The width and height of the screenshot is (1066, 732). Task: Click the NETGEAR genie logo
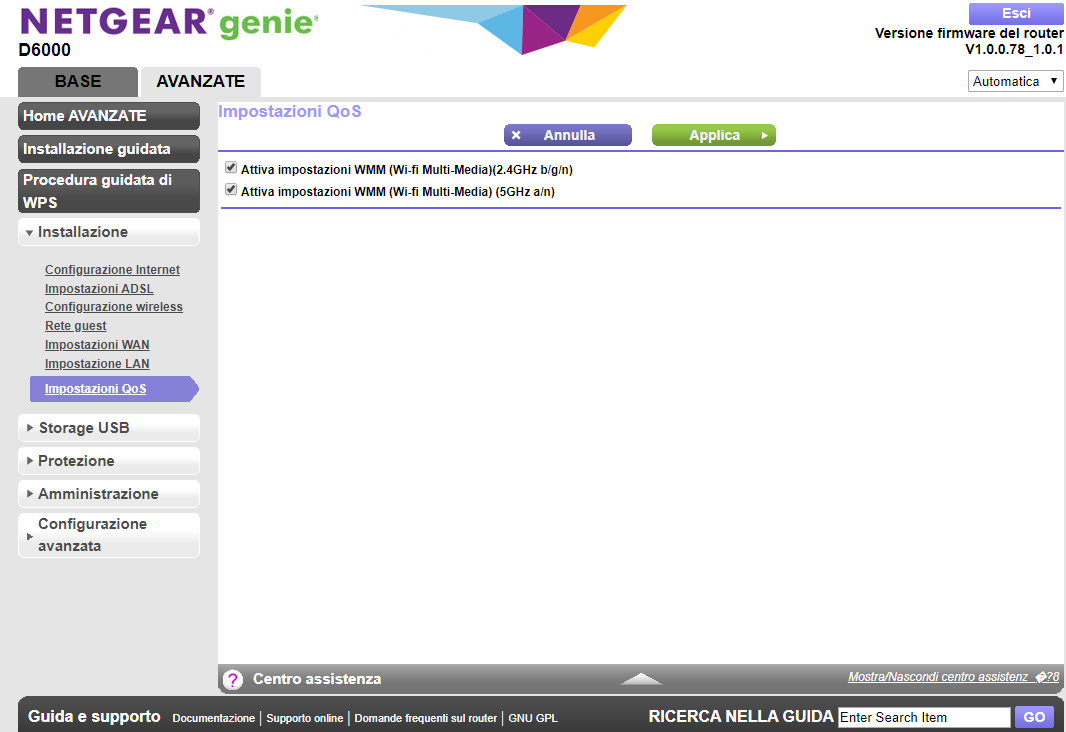point(165,22)
